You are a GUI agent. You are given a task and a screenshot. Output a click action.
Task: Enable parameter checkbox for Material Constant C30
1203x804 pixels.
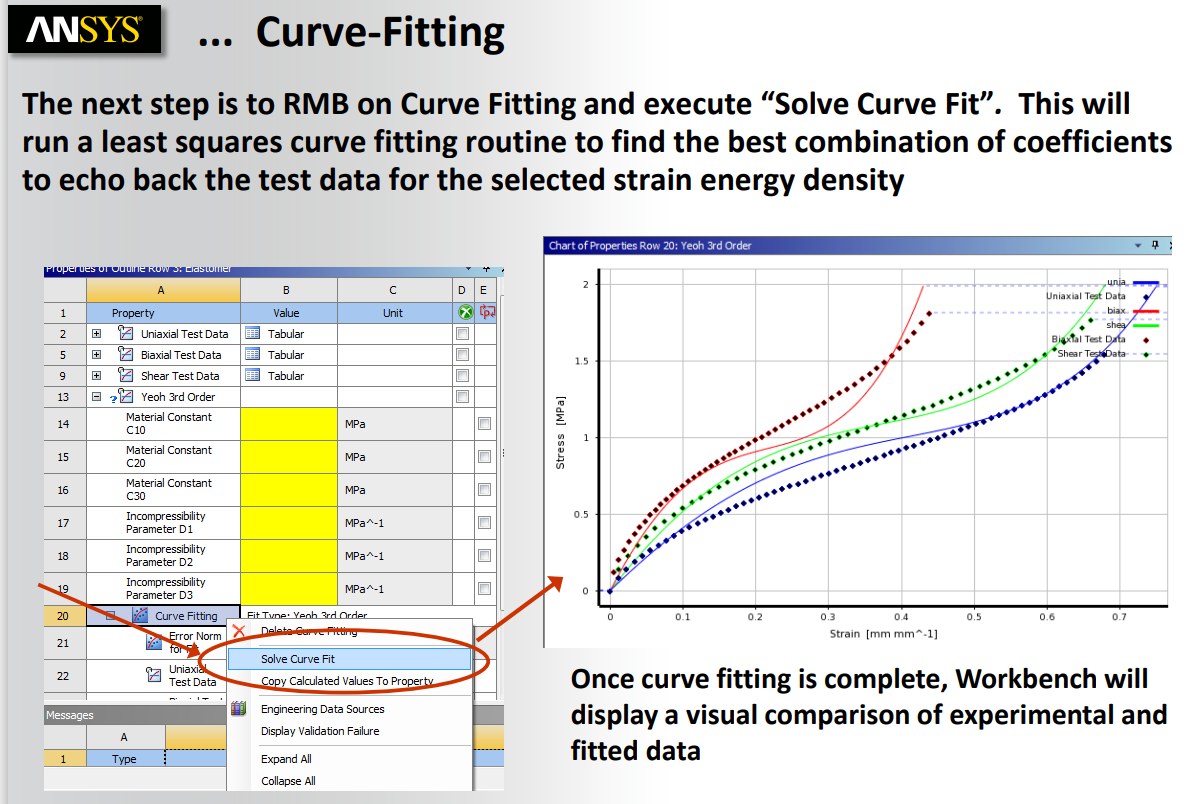pos(485,490)
